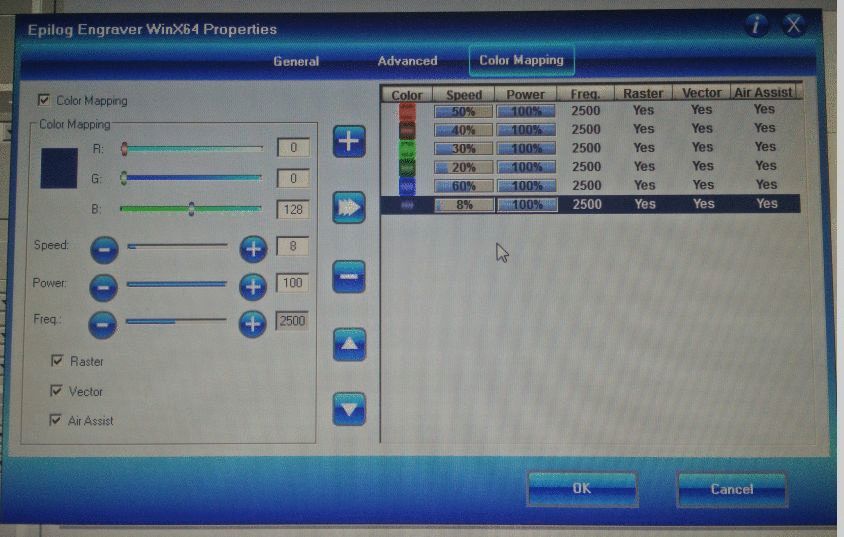Click the plus button to add color mapping
844x537 pixels.
point(349,142)
